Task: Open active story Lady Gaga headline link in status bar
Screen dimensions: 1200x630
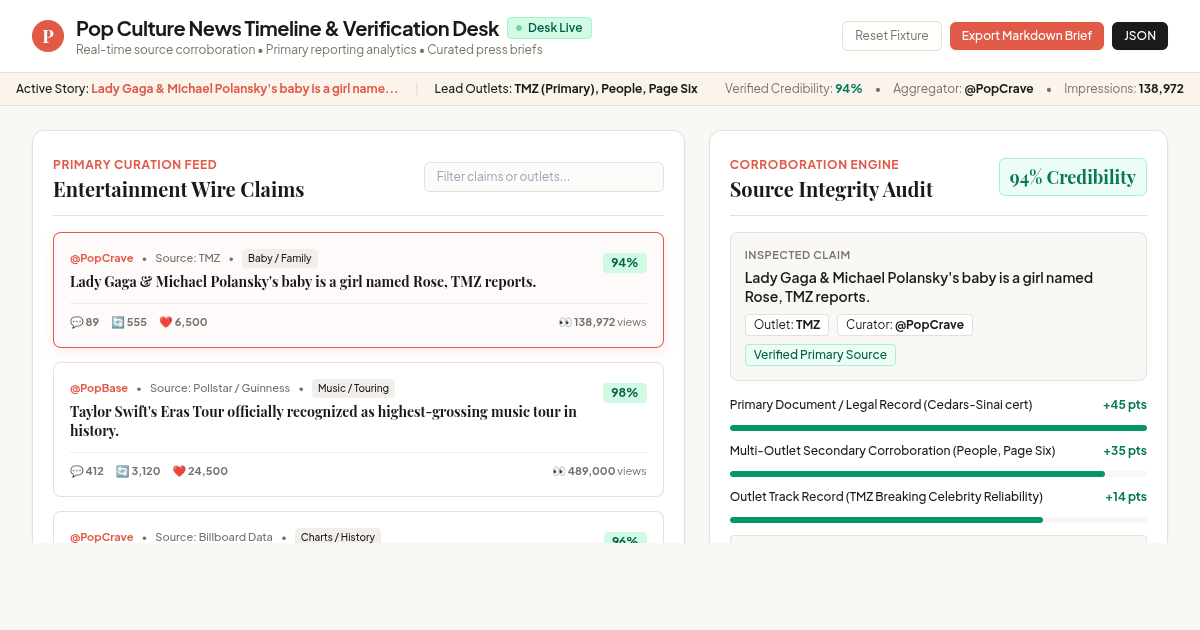Action: 245,89
